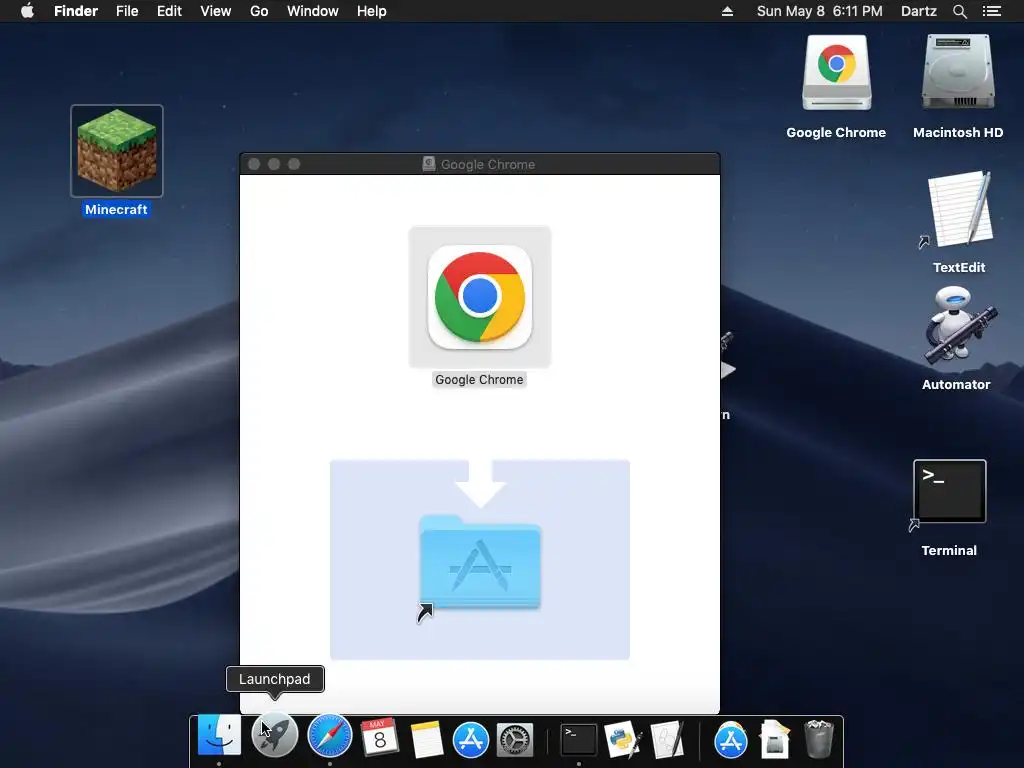The width and height of the screenshot is (1024, 768).
Task: Click the "Minecraft" label on the desktop
Action: point(116,210)
